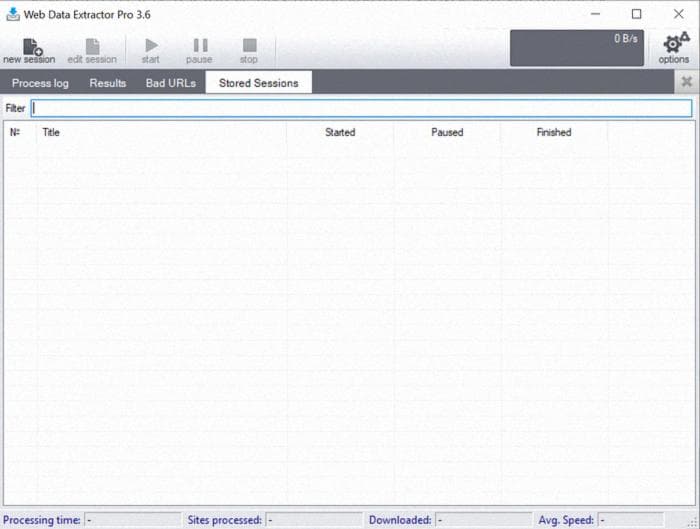The height and width of the screenshot is (529, 700).
Task: Click the Avg. Speed status field
Action: click(x=631, y=520)
